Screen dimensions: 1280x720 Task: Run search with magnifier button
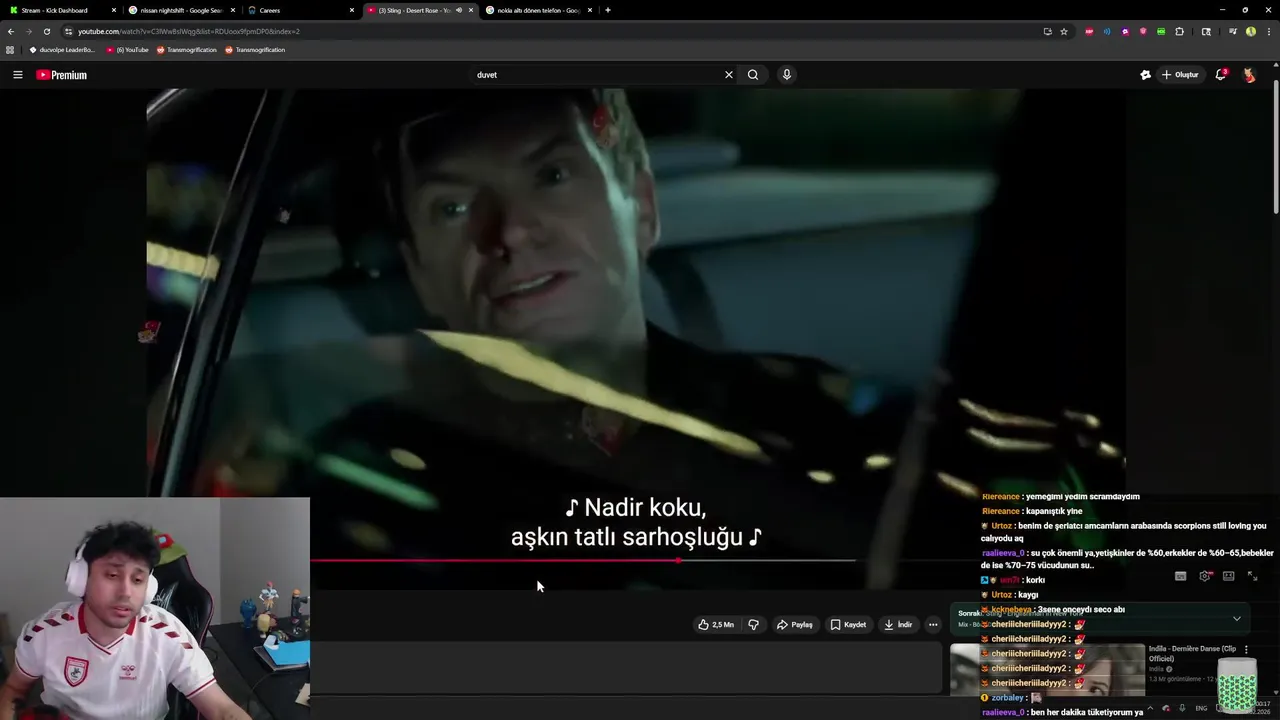click(x=753, y=75)
